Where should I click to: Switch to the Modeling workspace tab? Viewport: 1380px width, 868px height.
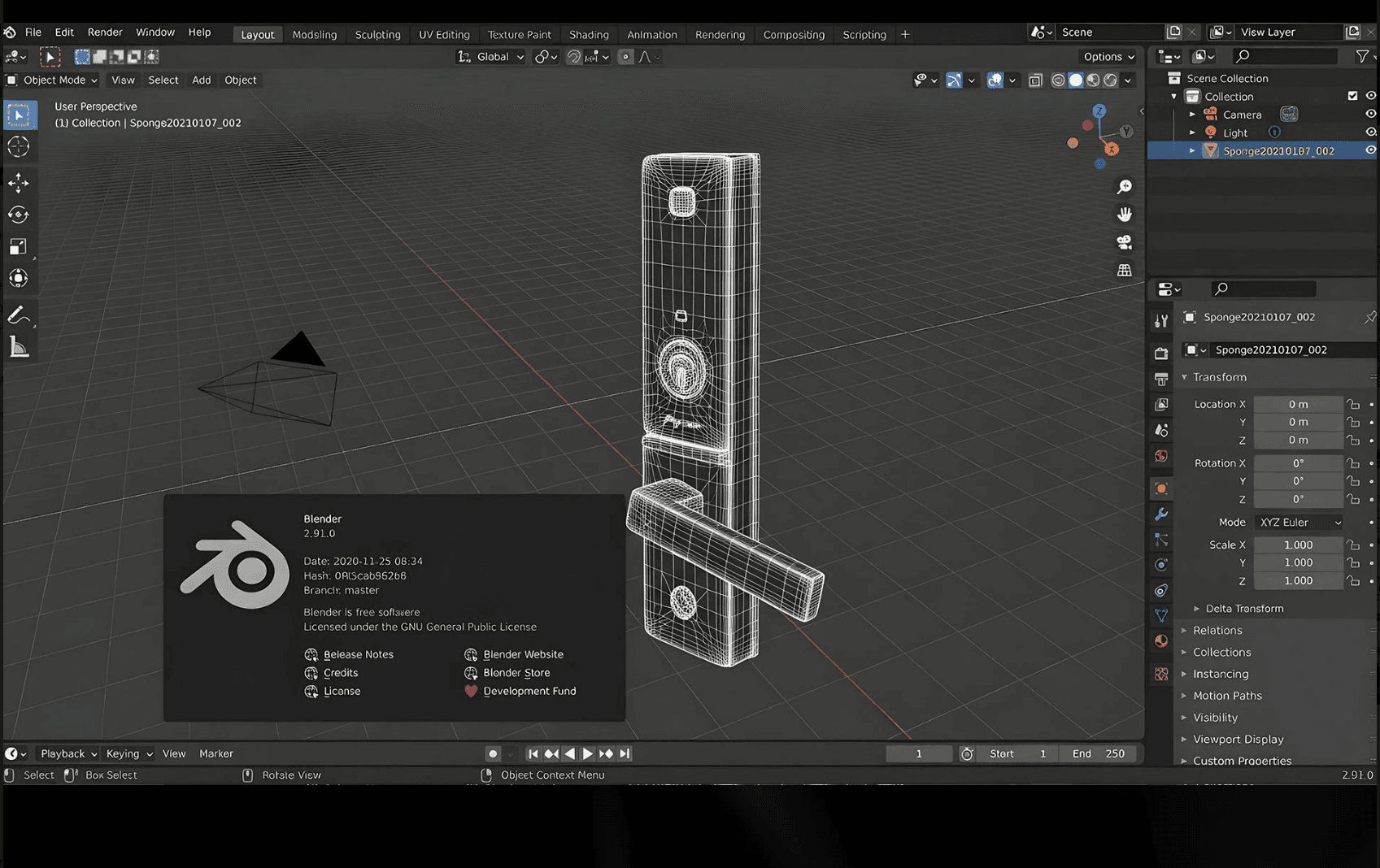pyautogui.click(x=315, y=34)
